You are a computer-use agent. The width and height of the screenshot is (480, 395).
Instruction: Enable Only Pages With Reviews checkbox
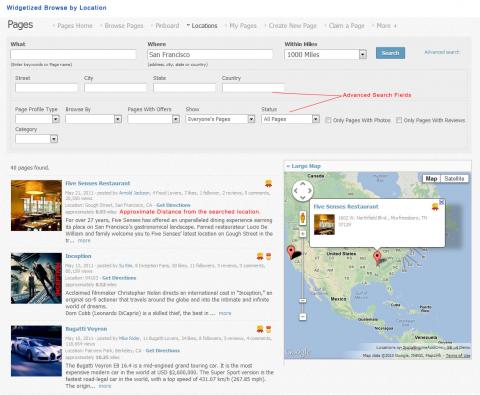coord(399,120)
